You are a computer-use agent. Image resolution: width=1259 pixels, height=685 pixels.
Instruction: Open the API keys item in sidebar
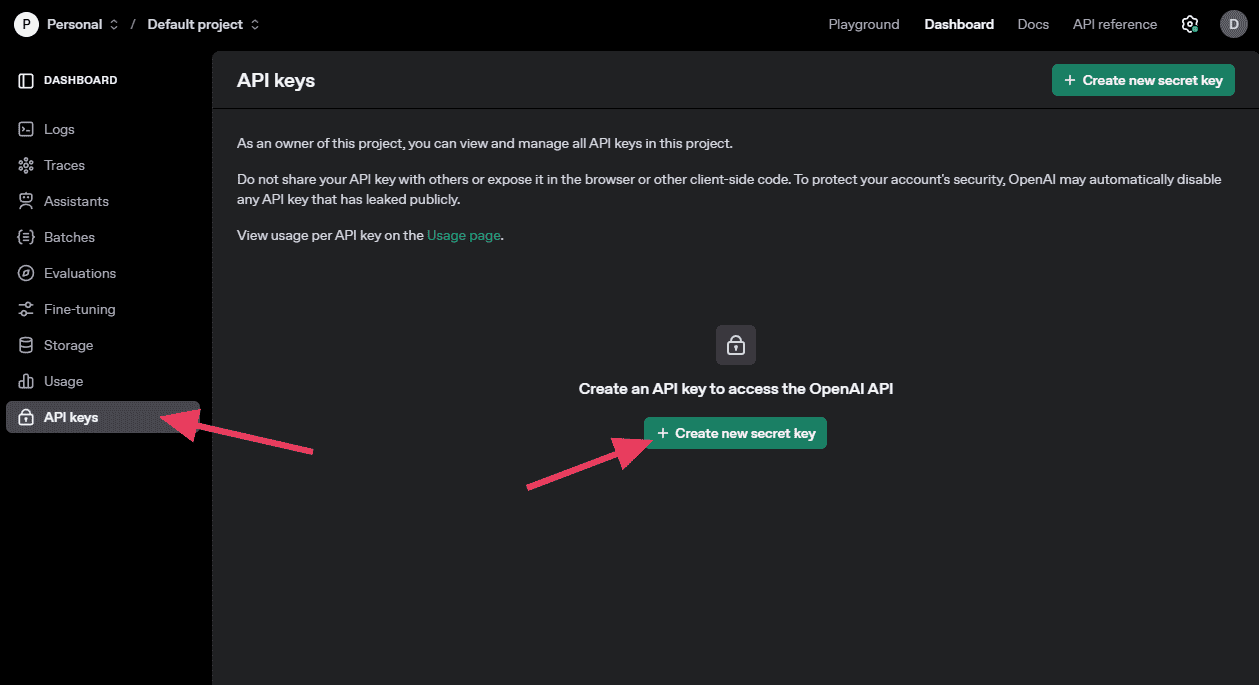[x=27, y=417]
